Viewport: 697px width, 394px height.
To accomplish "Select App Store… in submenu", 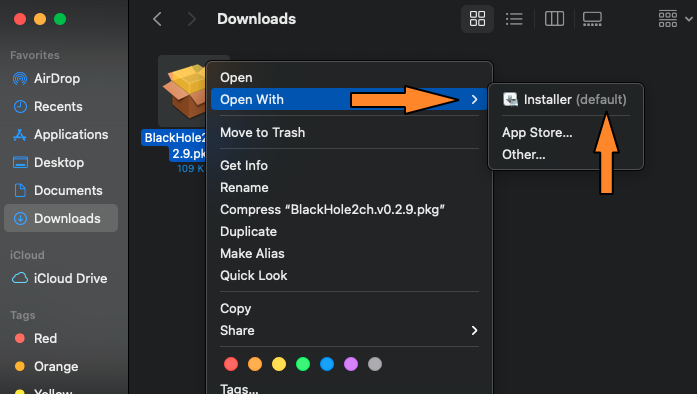I will click(x=566, y=133).
